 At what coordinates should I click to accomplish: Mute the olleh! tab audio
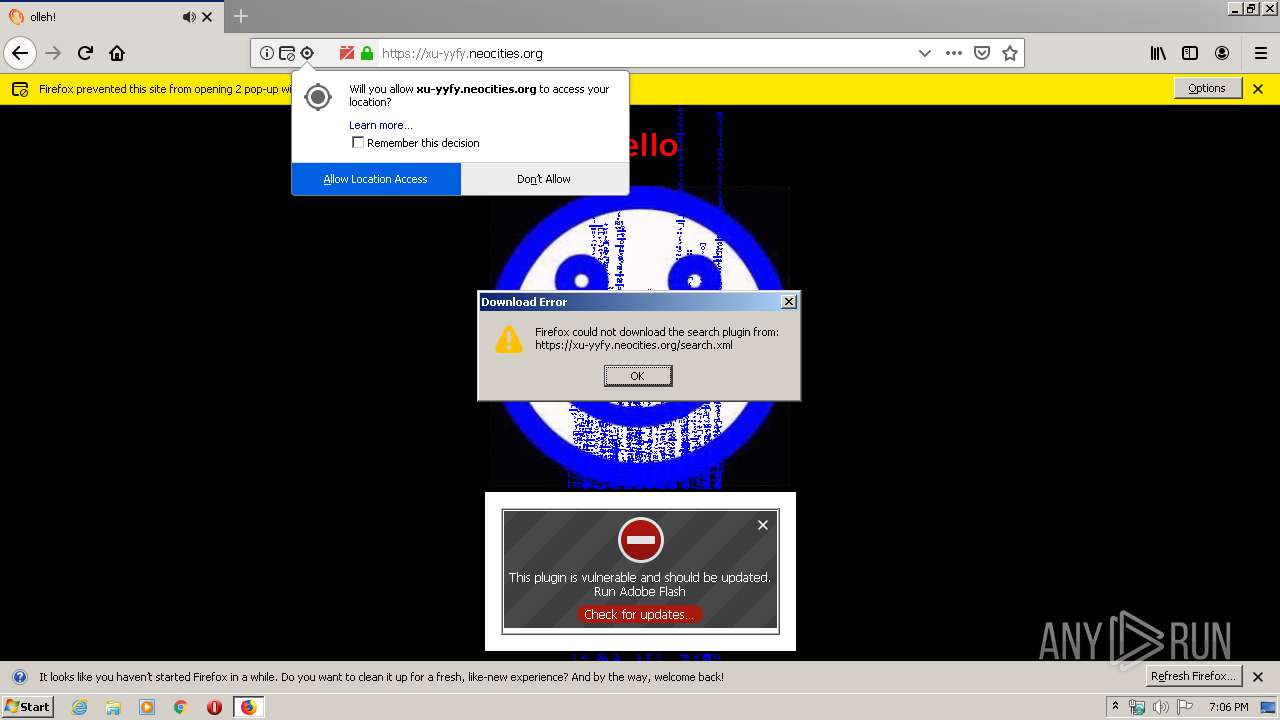tap(189, 17)
